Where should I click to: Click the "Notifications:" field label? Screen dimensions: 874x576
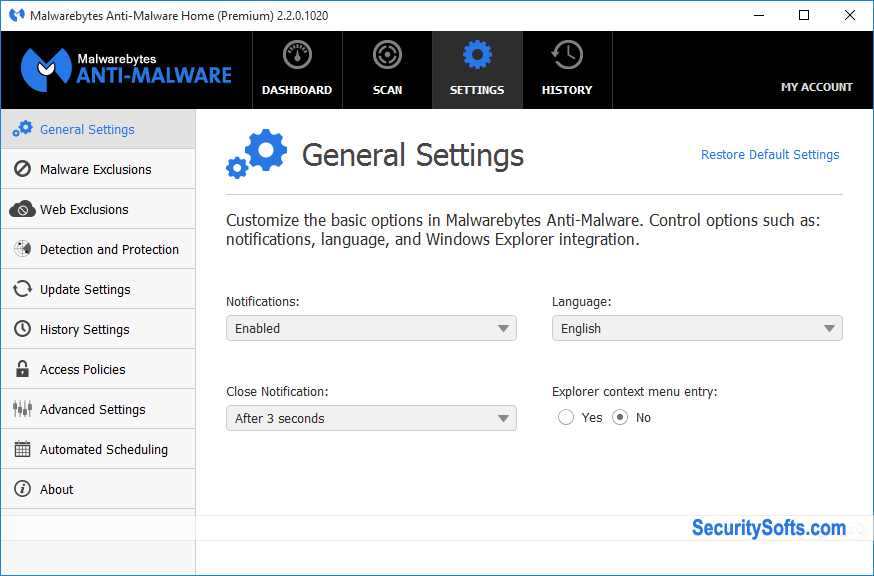point(263,302)
